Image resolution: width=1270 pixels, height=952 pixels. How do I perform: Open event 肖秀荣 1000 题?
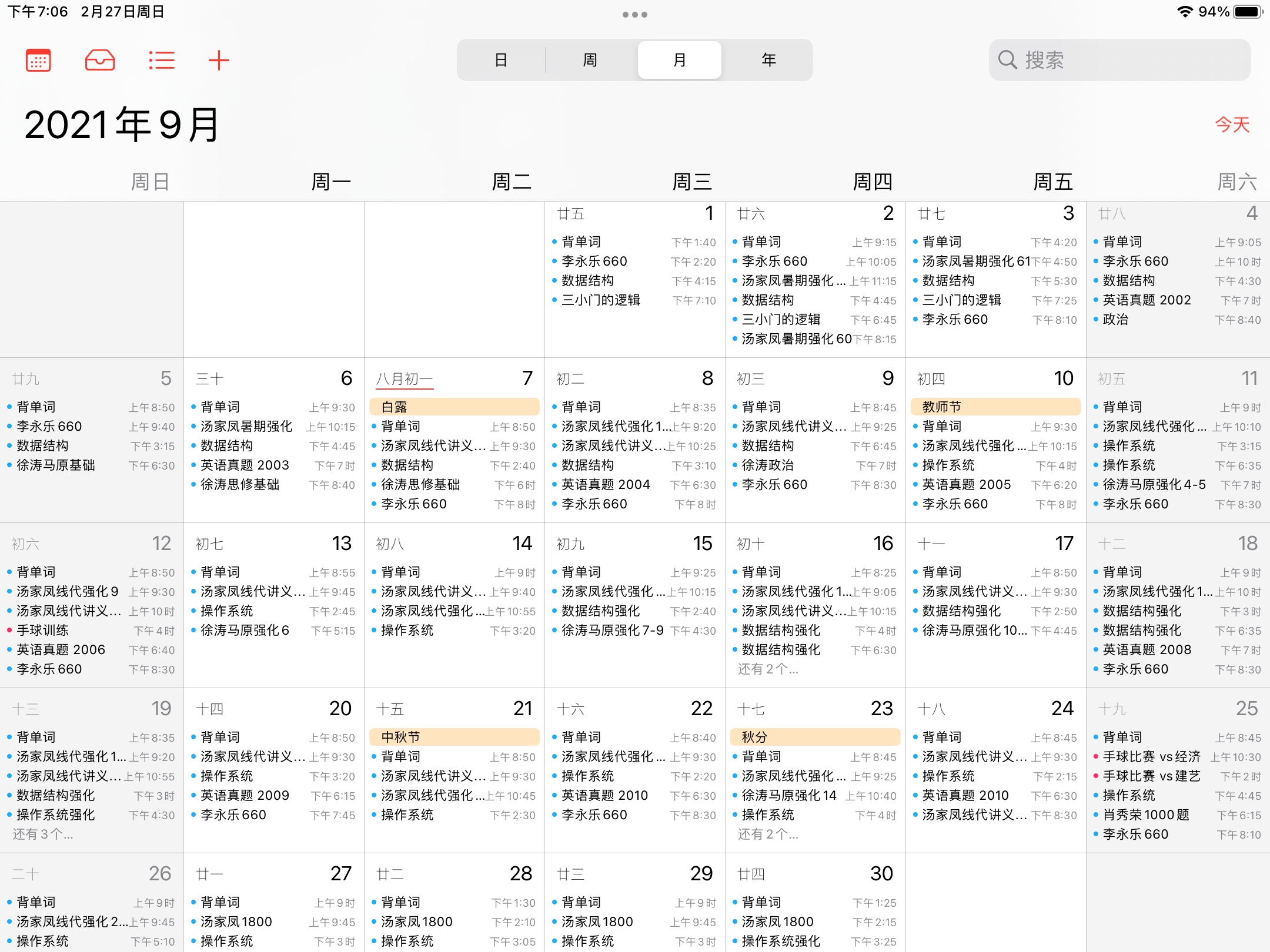(x=1178, y=815)
